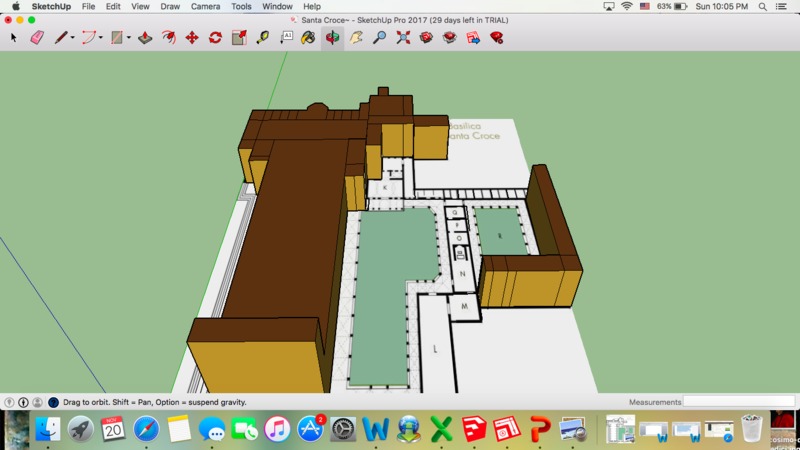Click the Measurements input box
Image resolution: width=800 pixels, height=450 pixels.
tap(739, 402)
